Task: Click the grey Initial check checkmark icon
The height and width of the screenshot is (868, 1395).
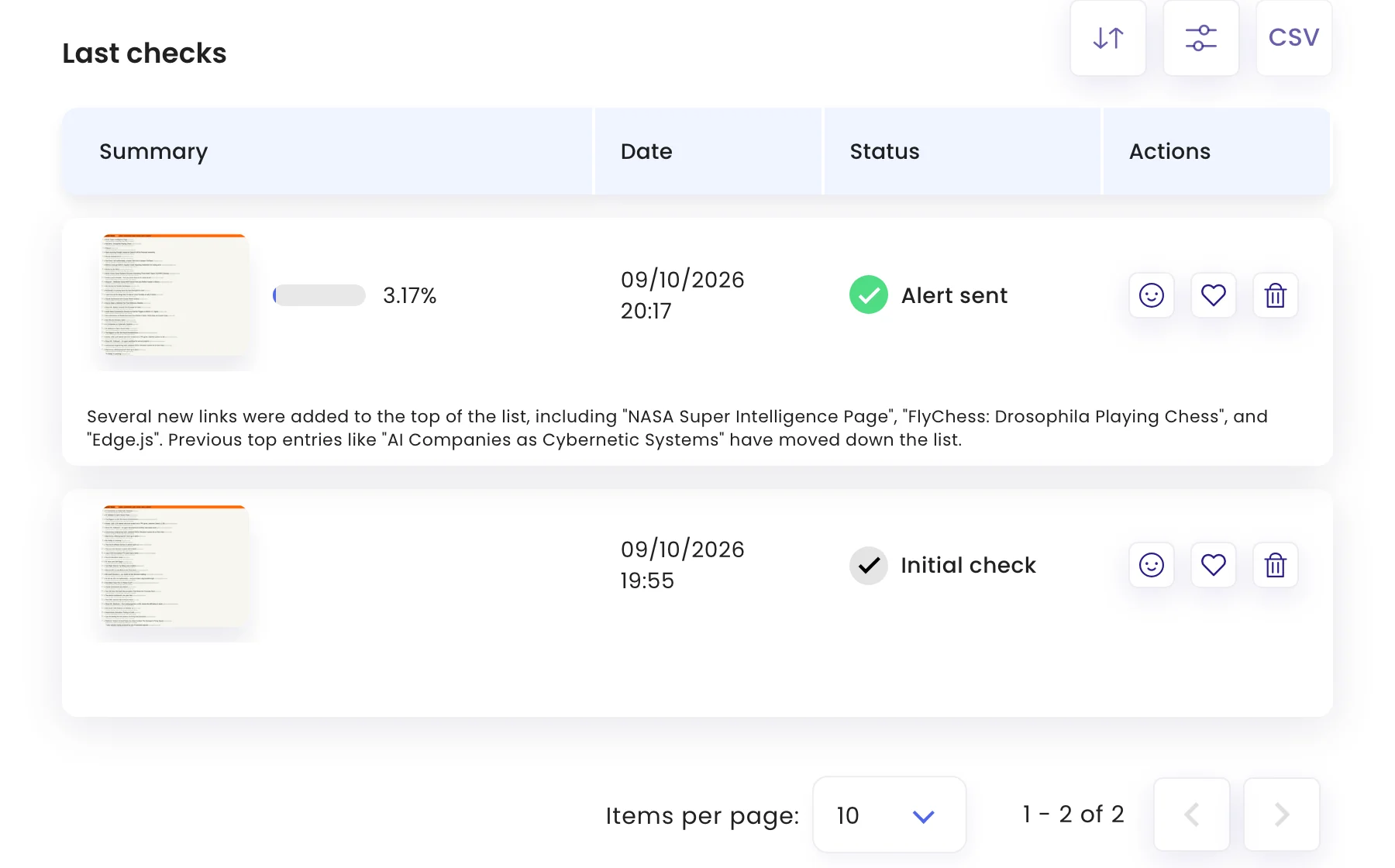Action: click(869, 565)
